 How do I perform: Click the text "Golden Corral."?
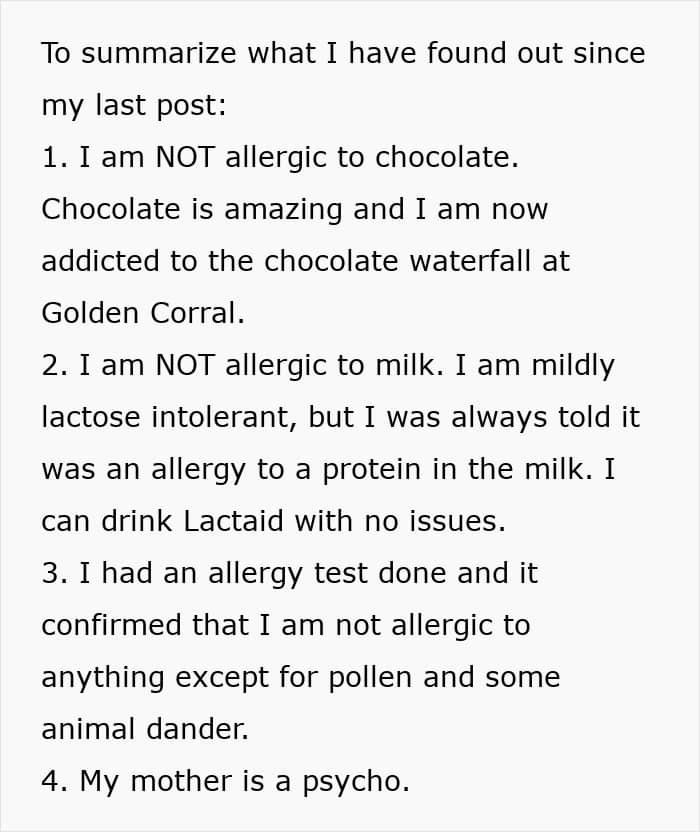143,313
